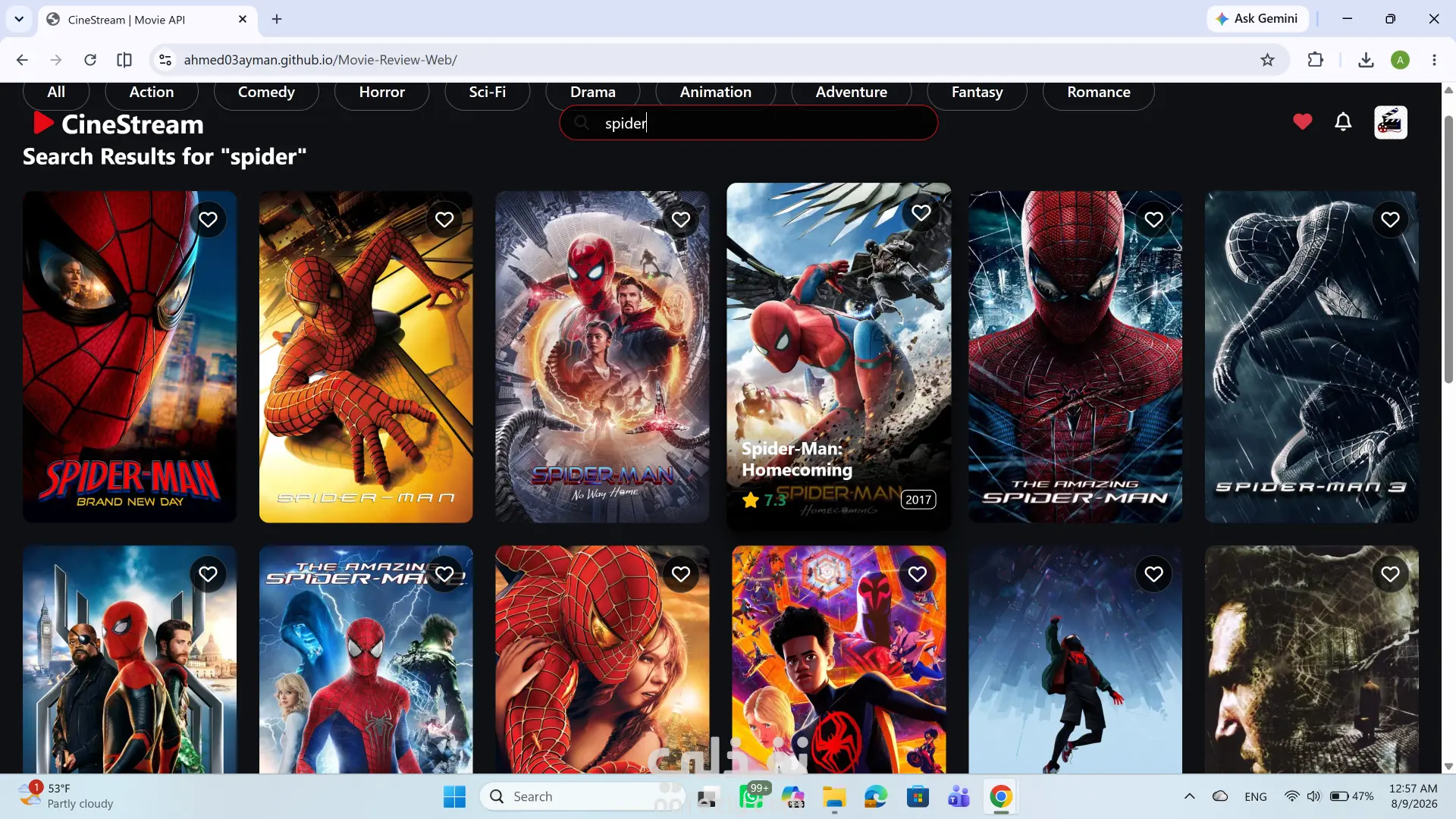Viewport: 1456px width, 819px height.
Task: Click the browser back arrow
Action: click(22, 60)
